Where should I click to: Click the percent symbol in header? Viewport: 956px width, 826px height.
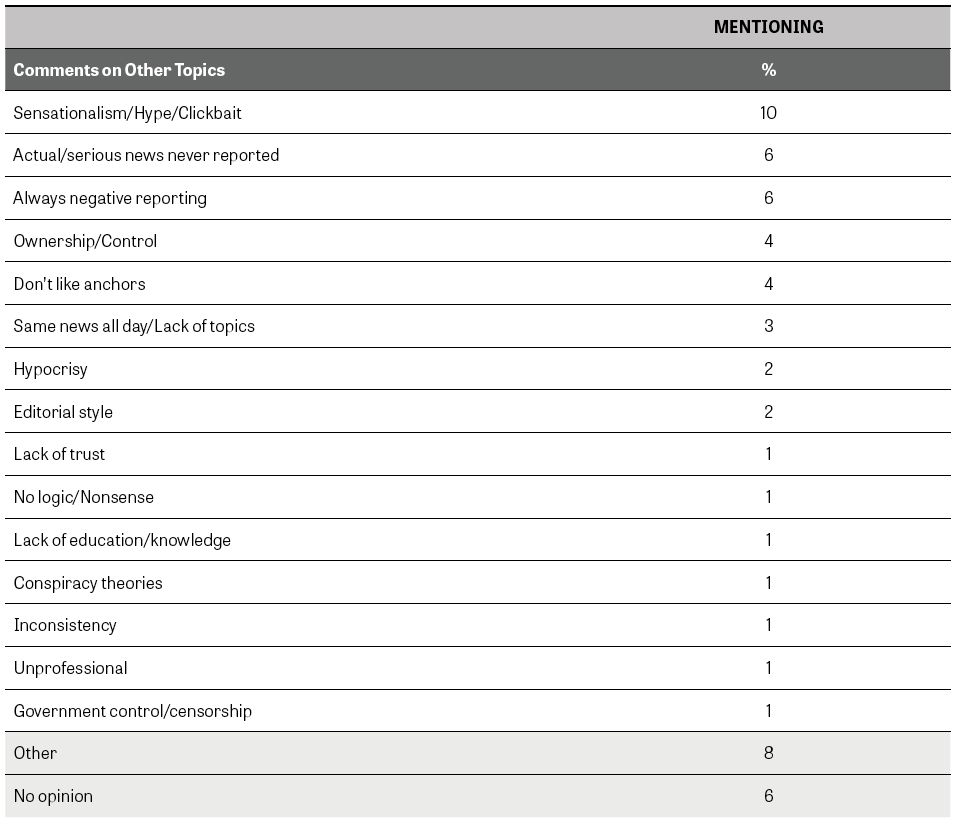coord(768,70)
